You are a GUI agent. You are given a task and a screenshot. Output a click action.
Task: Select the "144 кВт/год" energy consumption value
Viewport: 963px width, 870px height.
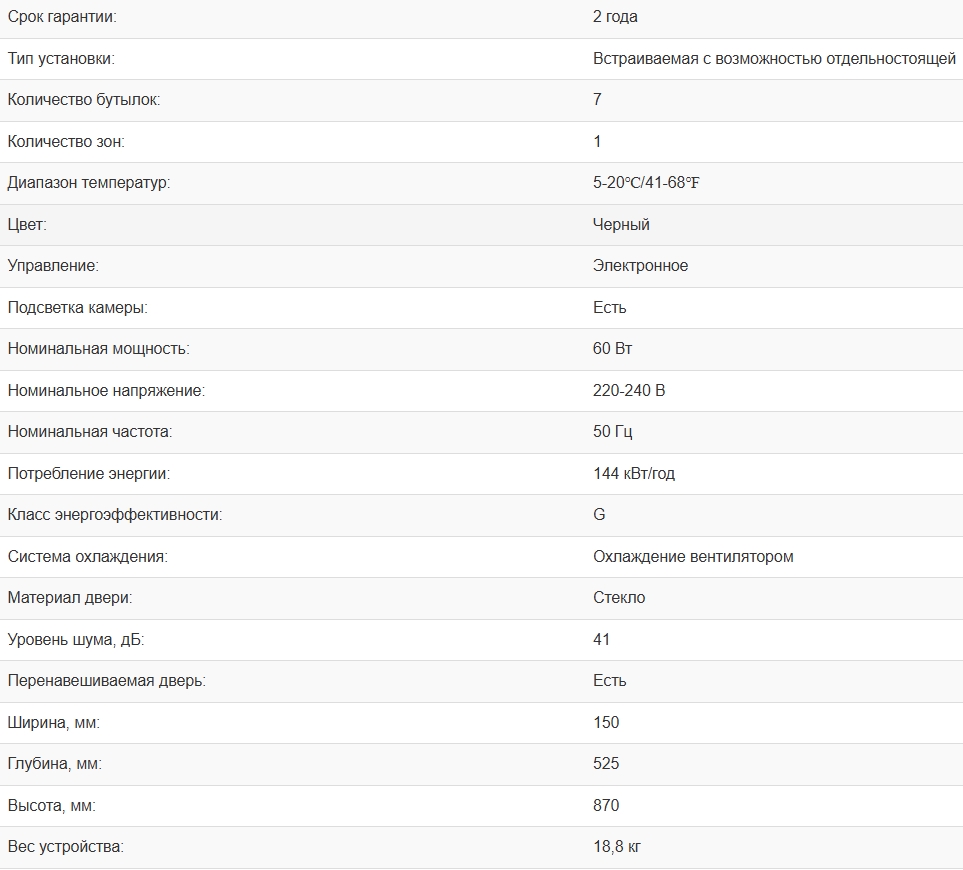pos(634,474)
